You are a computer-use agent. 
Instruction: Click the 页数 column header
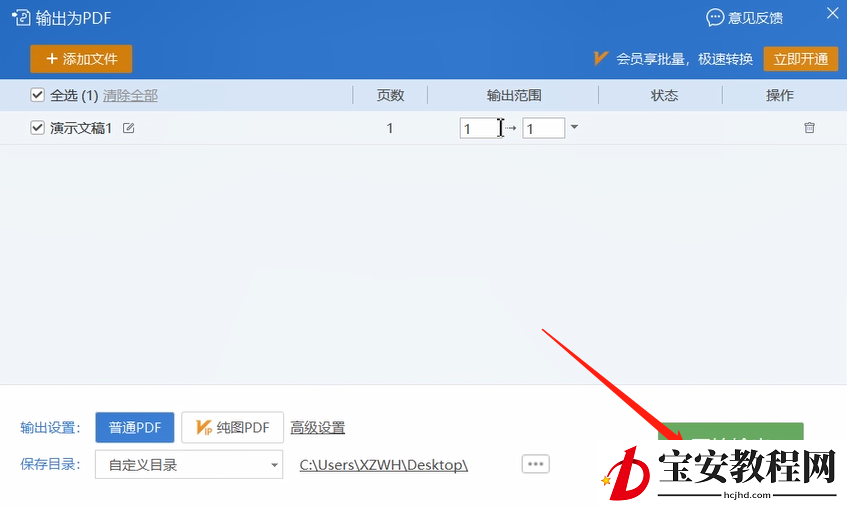click(x=390, y=96)
